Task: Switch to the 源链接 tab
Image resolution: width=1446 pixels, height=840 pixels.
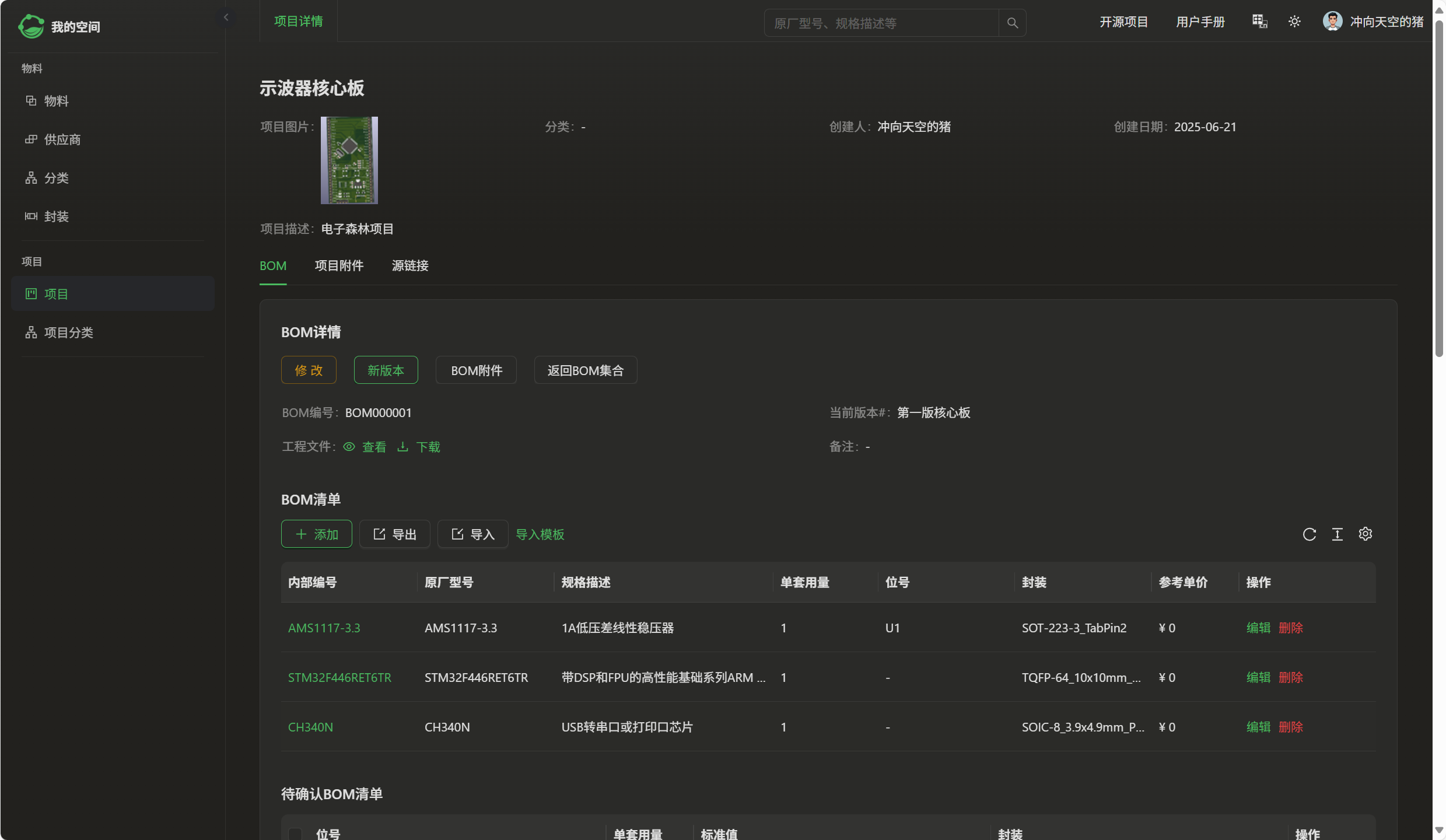Action: [410, 266]
